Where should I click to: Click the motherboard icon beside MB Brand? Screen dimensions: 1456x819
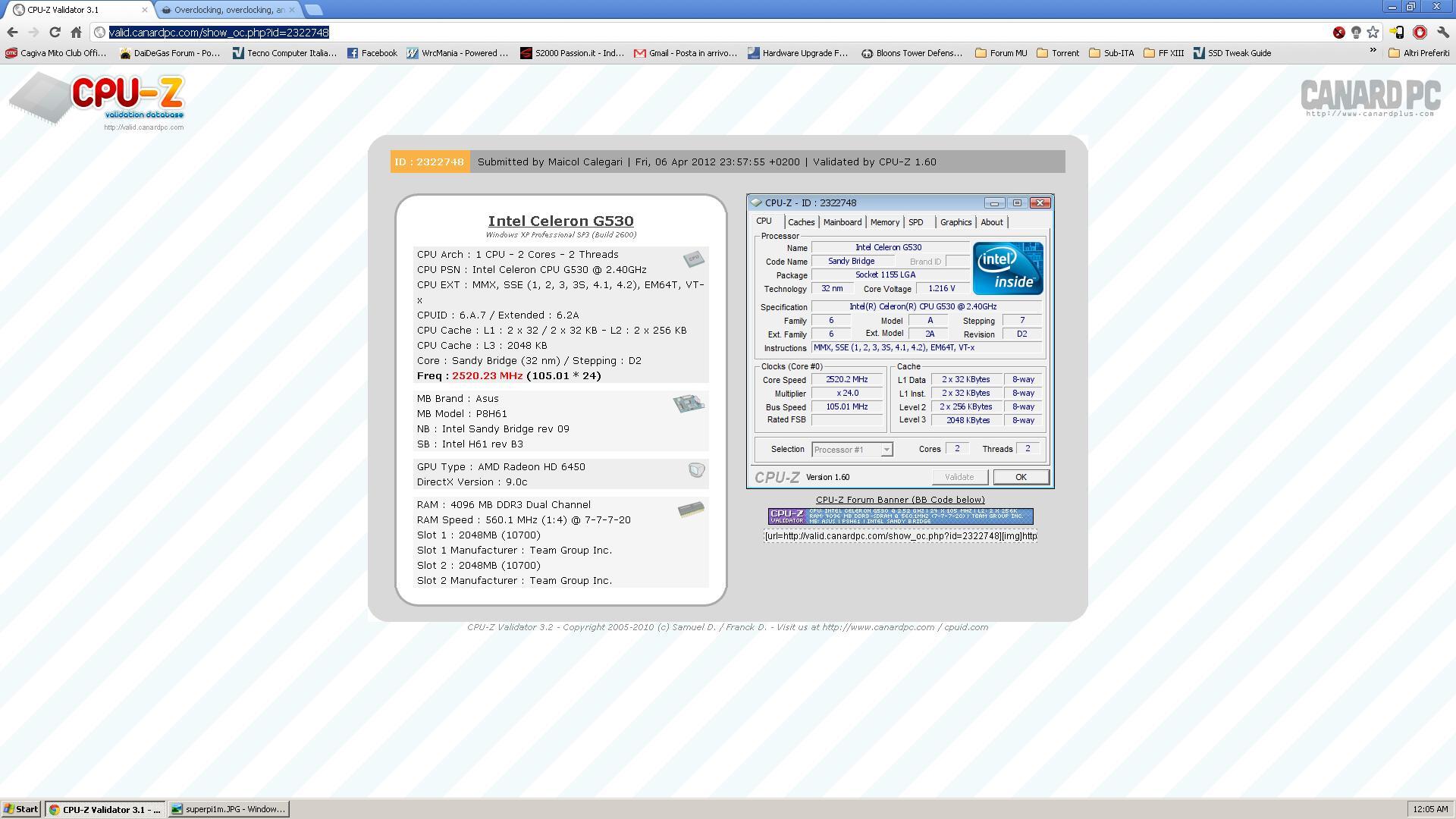pos(689,403)
